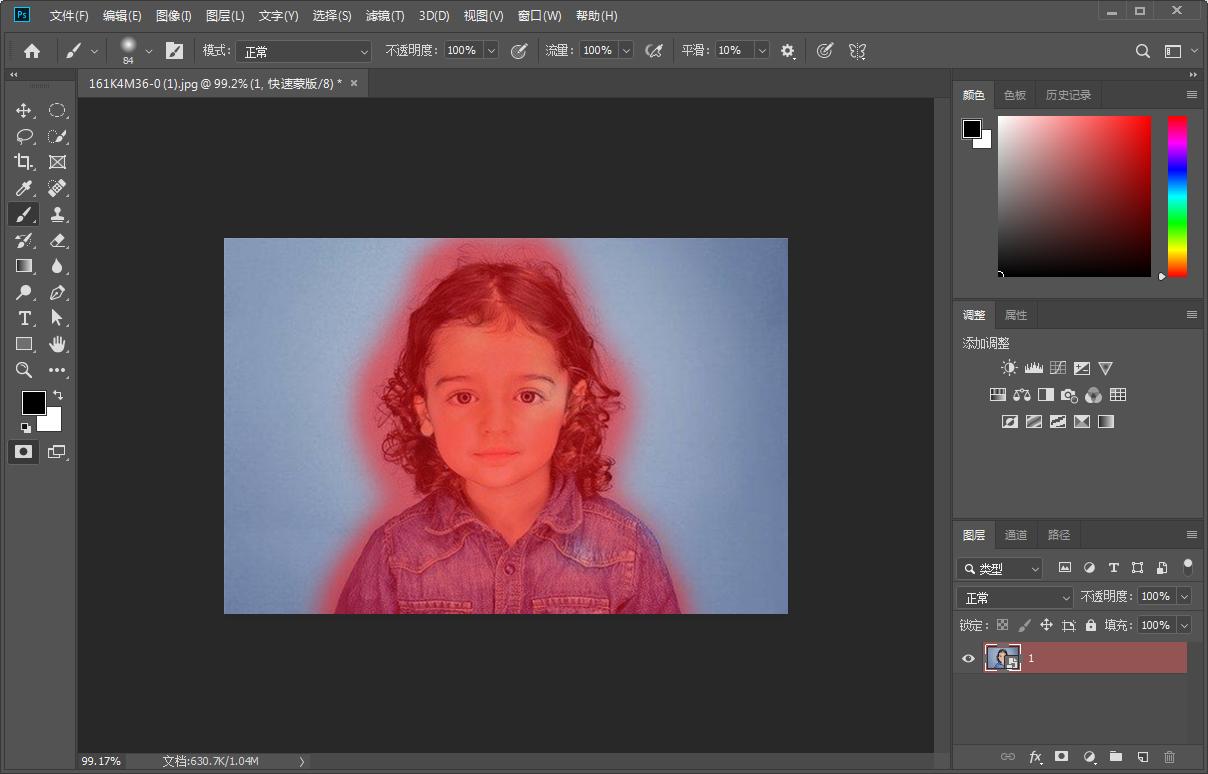Select the Clone Stamp tool
This screenshot has width=1208, height=774.
[58, 214]
